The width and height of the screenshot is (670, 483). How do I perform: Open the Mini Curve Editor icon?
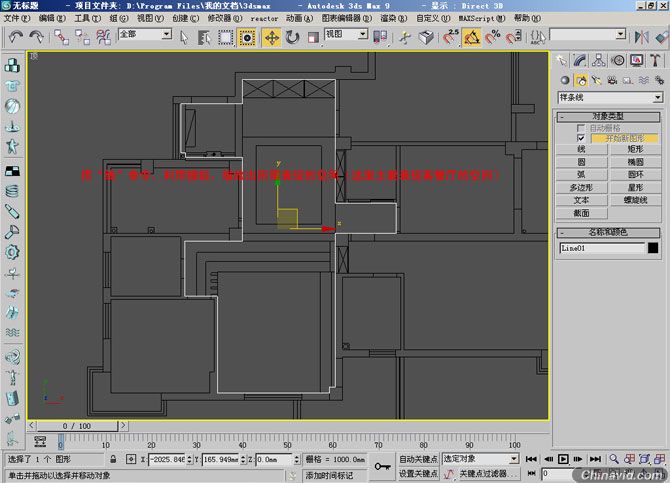click(41, 441)
